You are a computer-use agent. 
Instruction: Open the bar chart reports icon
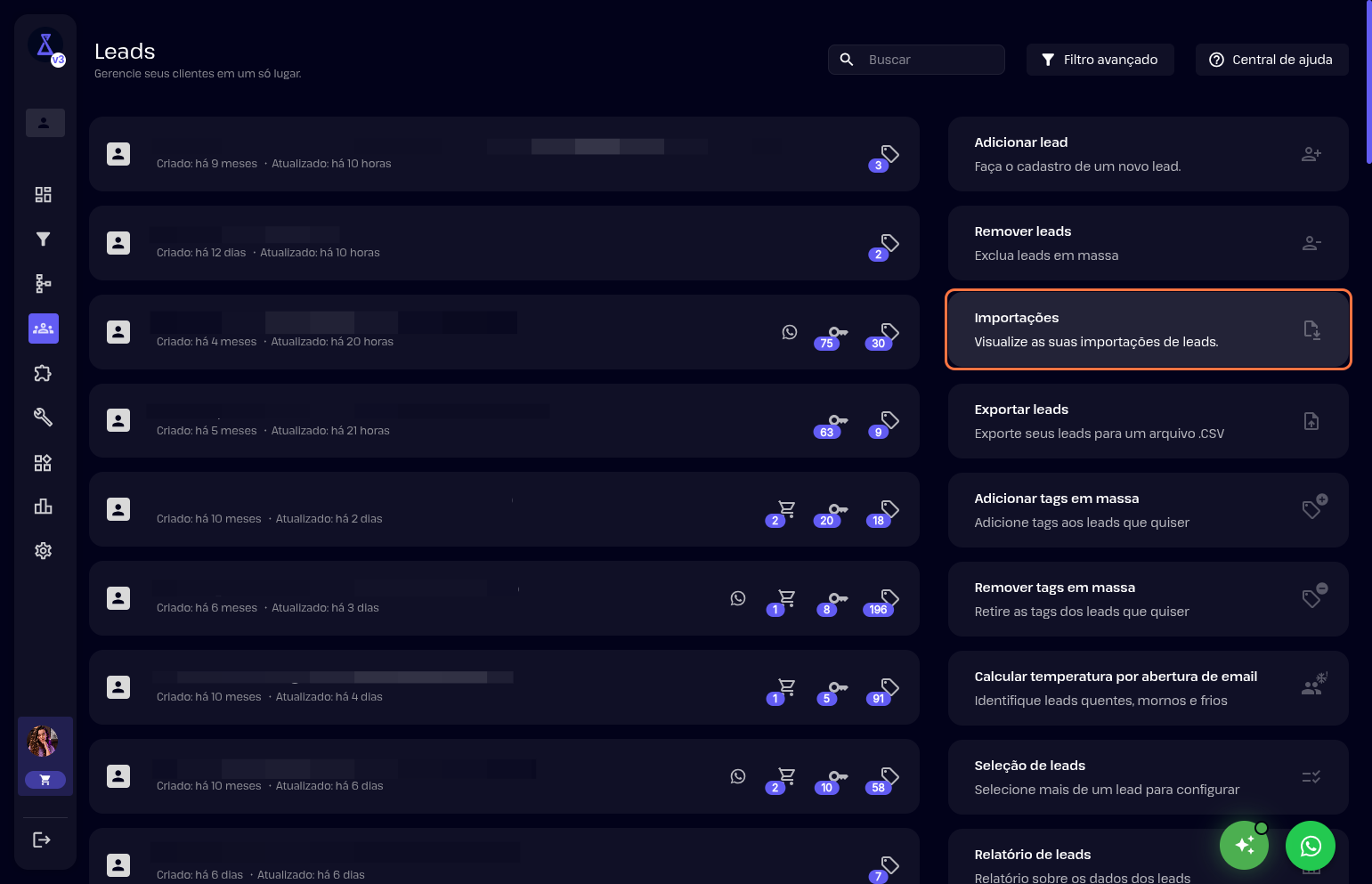pyautogui.click(x=43, y=507)
